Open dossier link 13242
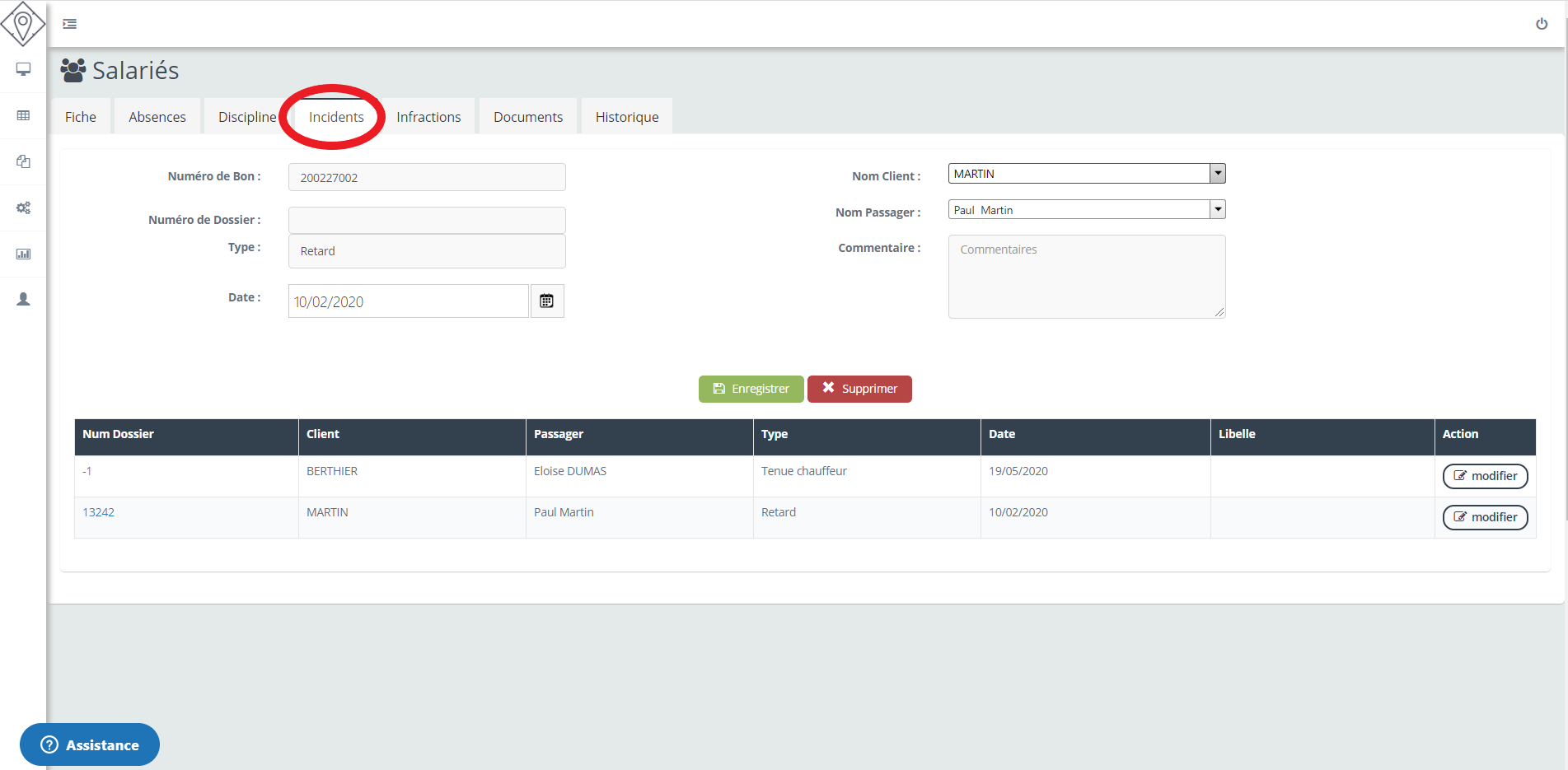This screenshot has width=1568, height=770. click(x=98, y=512)
